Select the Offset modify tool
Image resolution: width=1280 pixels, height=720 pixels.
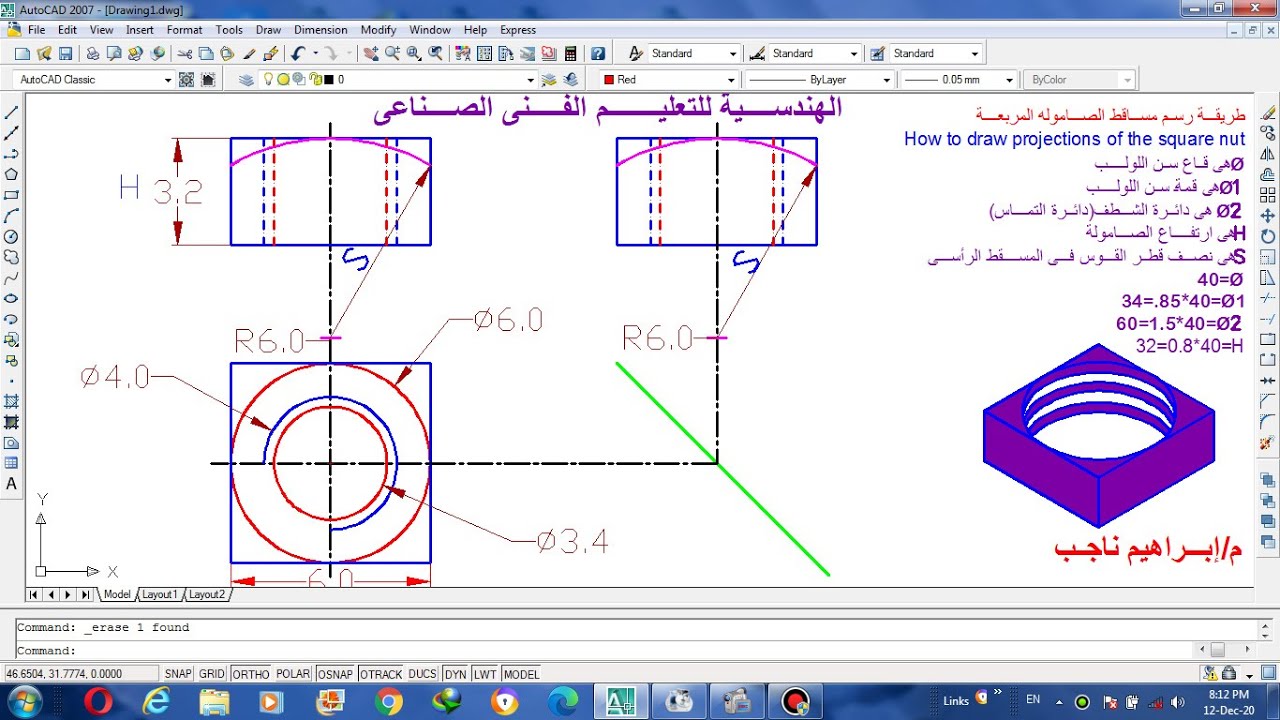[x=1268, y=174]
